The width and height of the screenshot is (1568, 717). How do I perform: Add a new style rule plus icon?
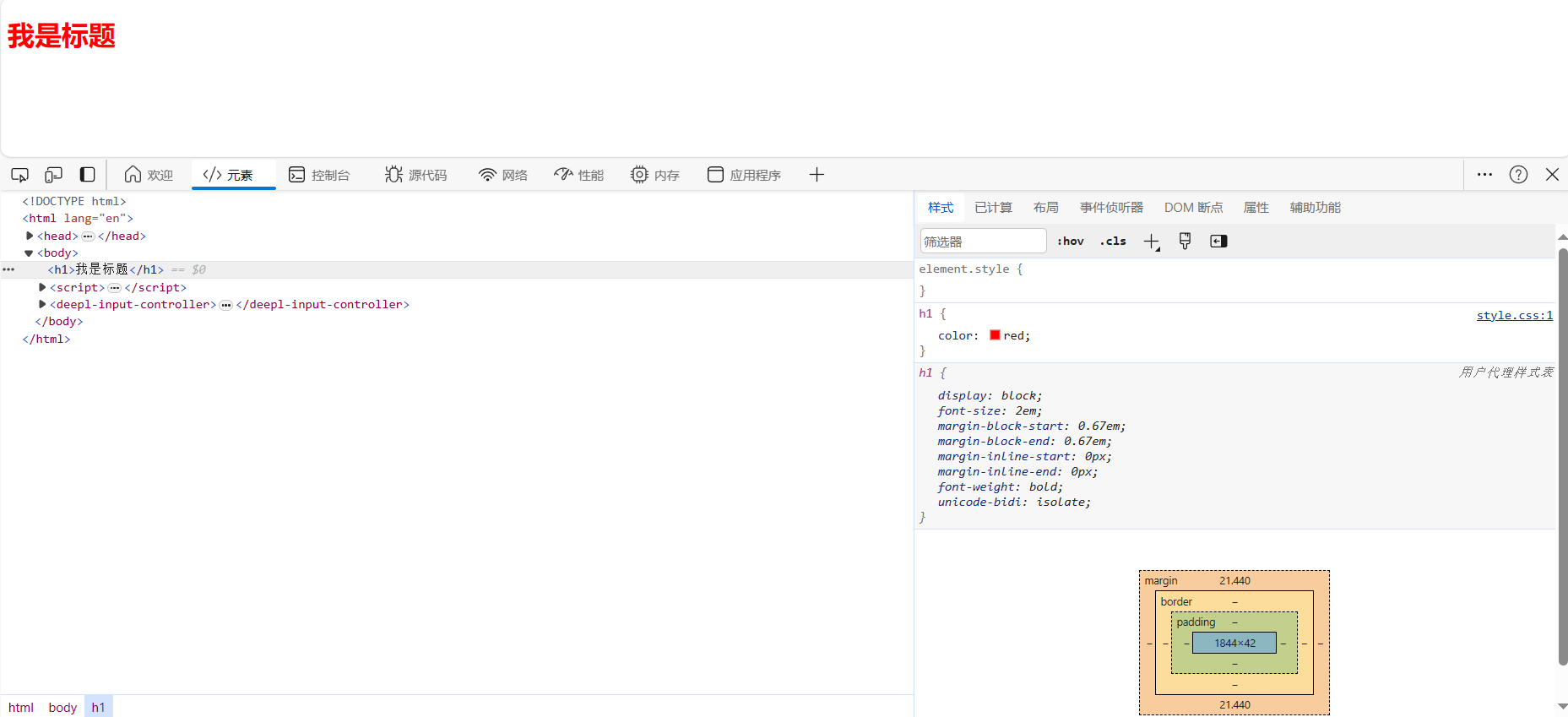(x=1152, y=242)
